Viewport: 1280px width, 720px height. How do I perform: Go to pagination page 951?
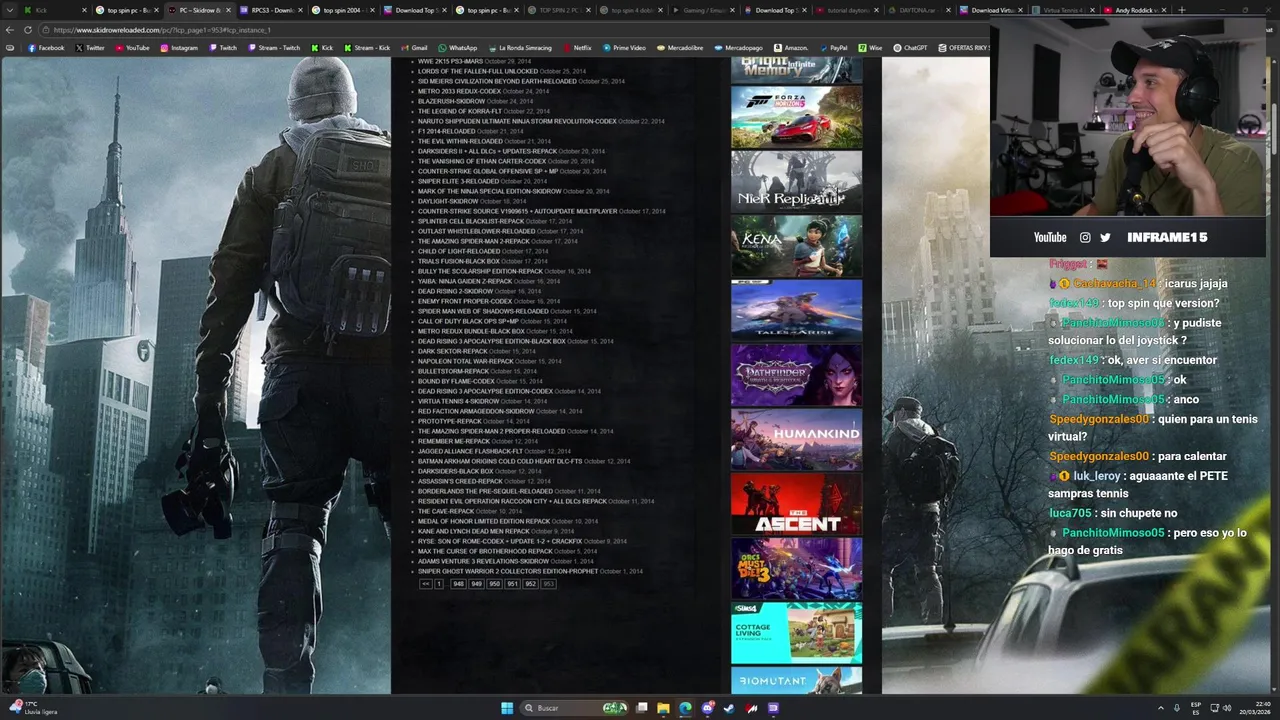(512, 584)
